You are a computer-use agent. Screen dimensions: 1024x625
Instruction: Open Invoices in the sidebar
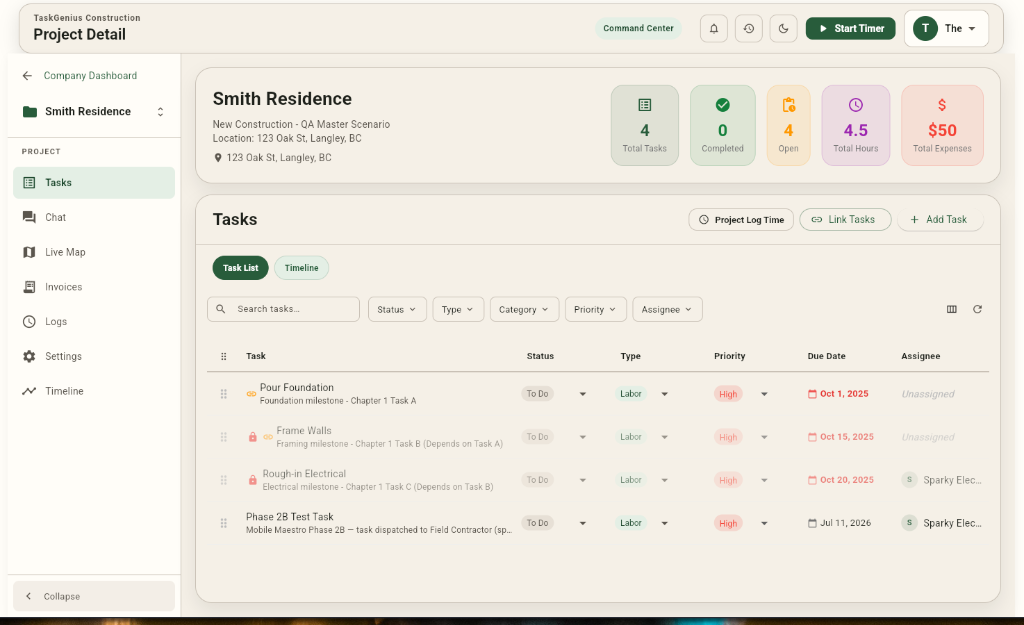94,287
